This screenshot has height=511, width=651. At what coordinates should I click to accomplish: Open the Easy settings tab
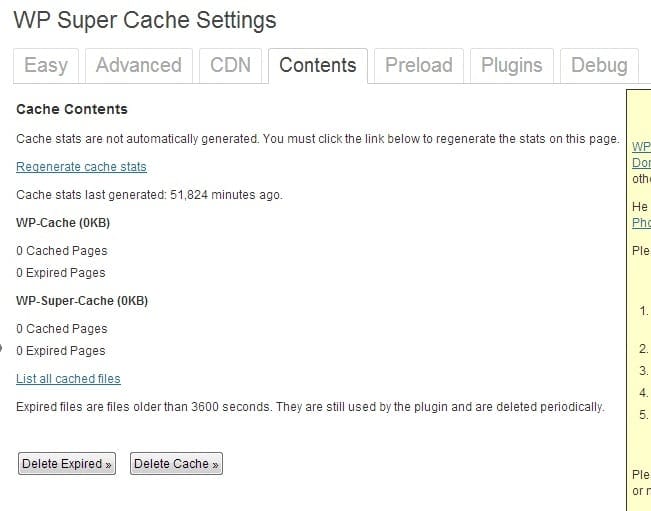tap(45, 66)
